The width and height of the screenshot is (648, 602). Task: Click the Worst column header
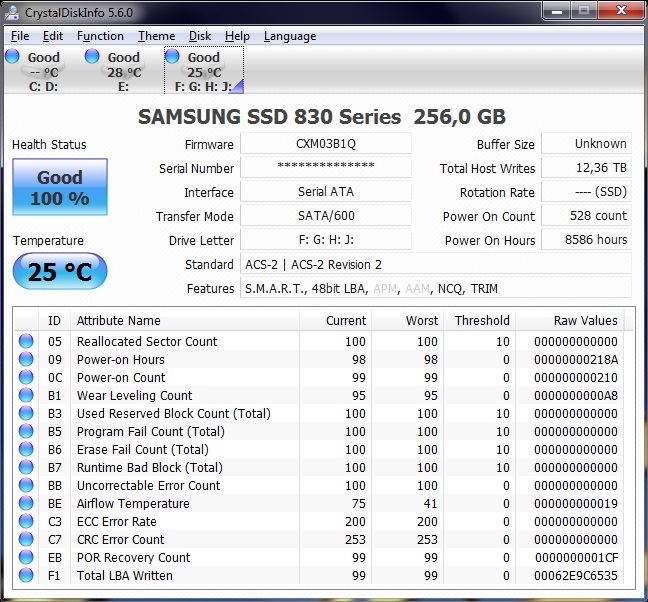(x=407, y=320)
